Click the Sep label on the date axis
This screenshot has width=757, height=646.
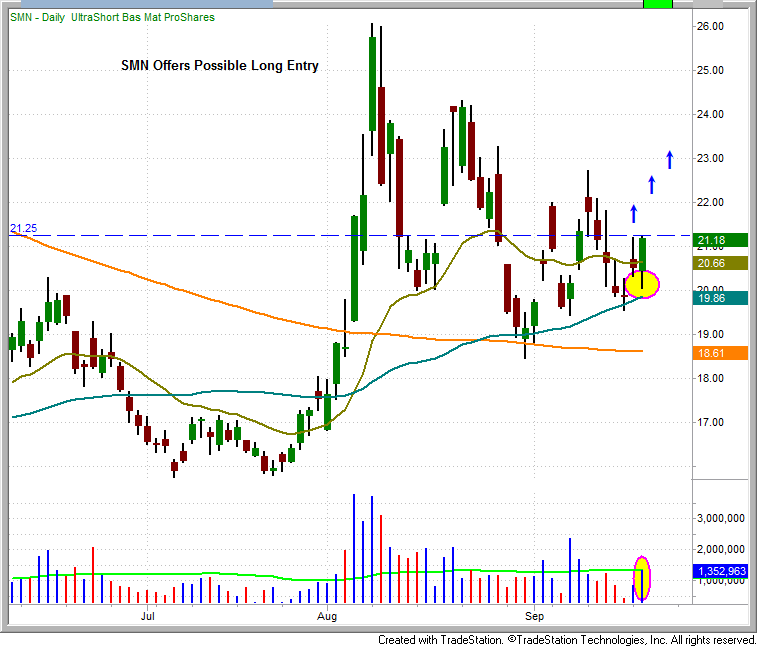click(x=537, y=619)
